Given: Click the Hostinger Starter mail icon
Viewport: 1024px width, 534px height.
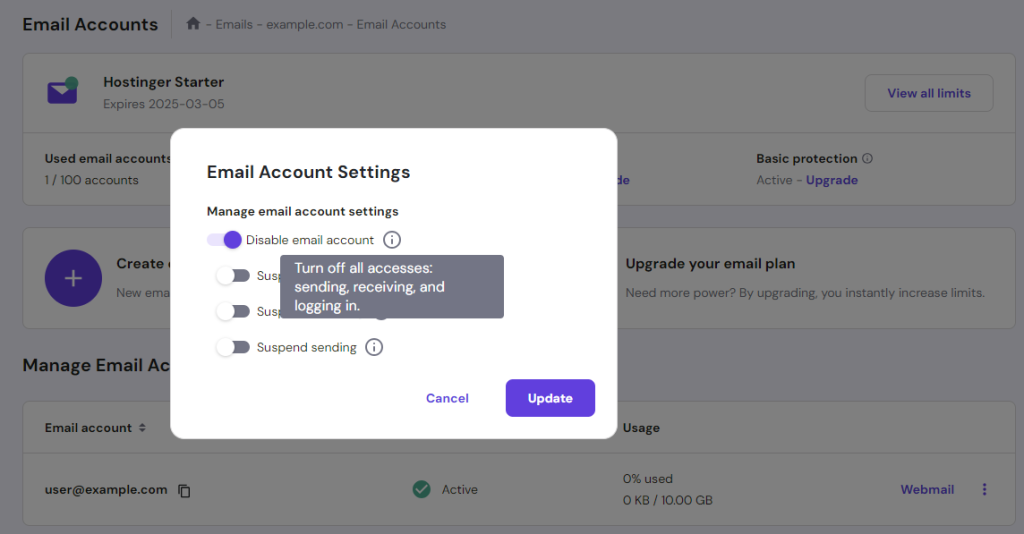Looking at the screenshot, I should click(62, 92).
